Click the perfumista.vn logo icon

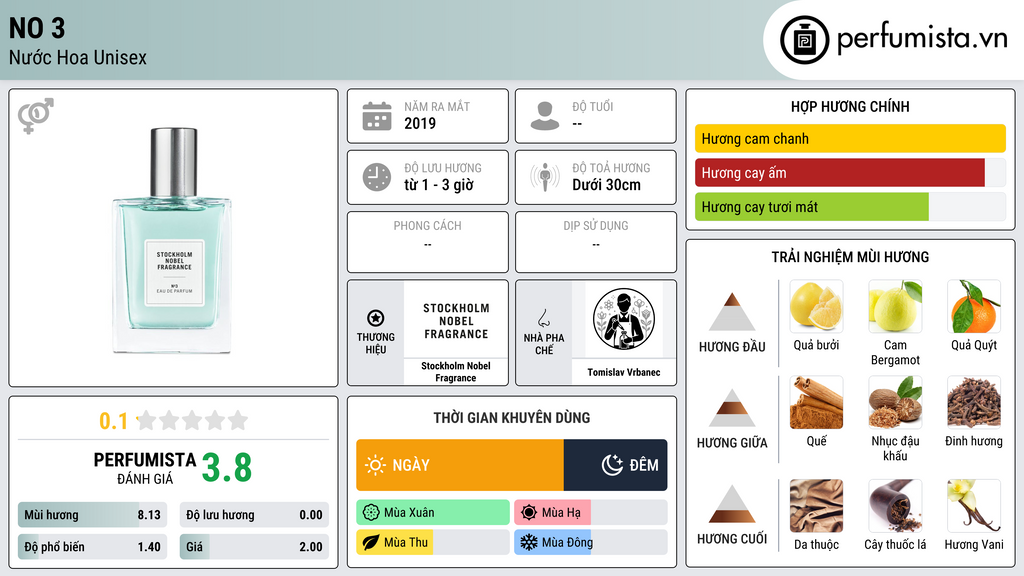point(804,40)
